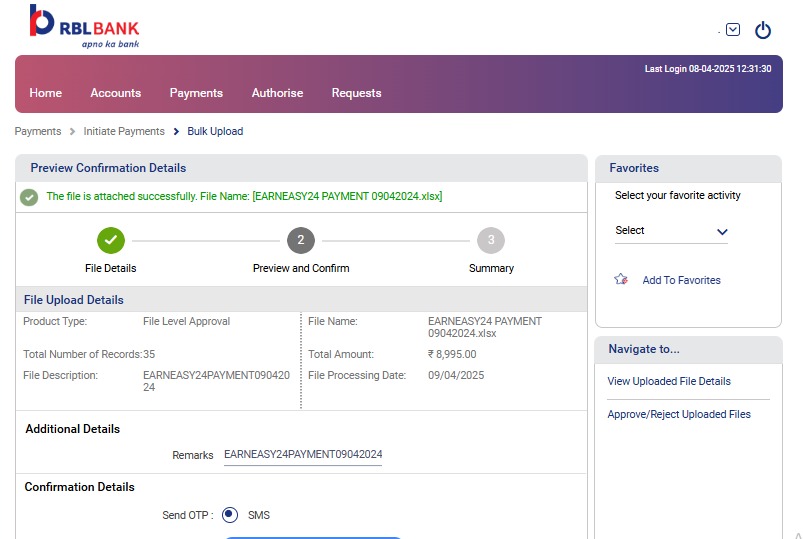Click the Bulk Upload breadcrumb link

[215, 131]
